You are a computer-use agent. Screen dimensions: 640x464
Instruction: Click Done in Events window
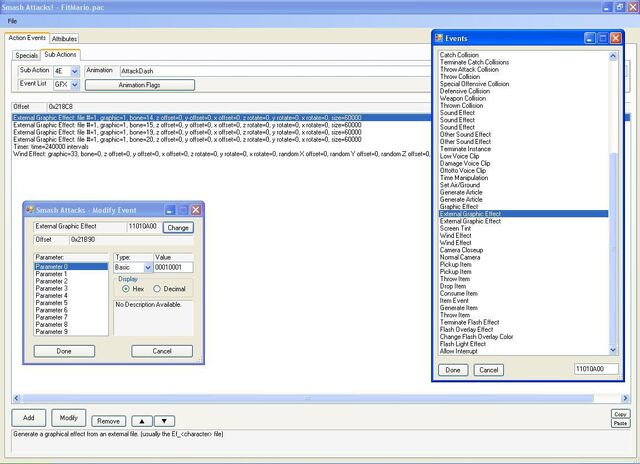pyautogui.click(x=453, y=370)
